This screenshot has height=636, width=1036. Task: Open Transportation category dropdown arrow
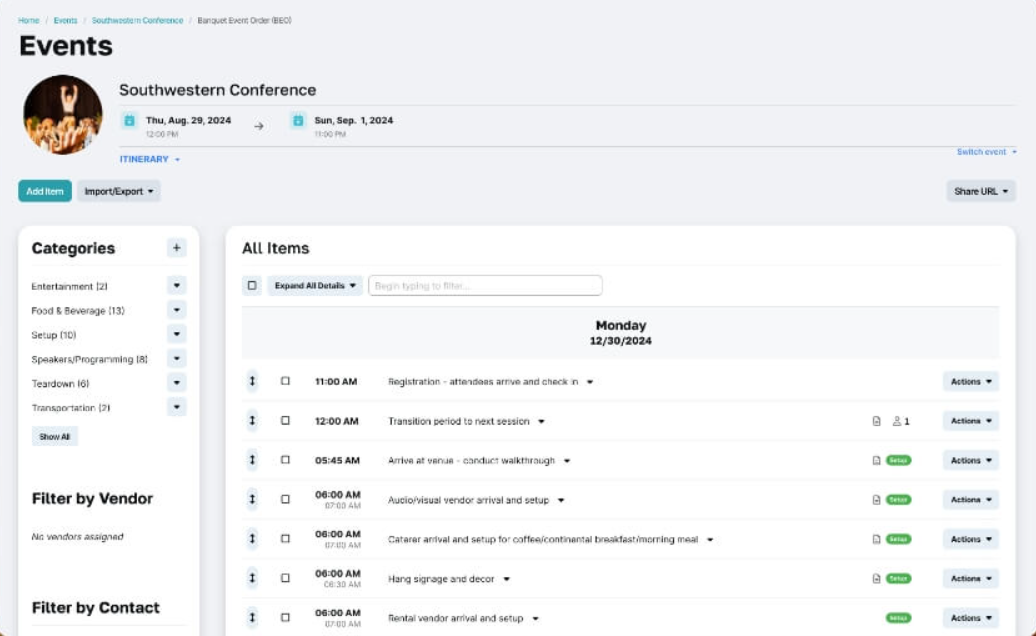click(176, 407)
